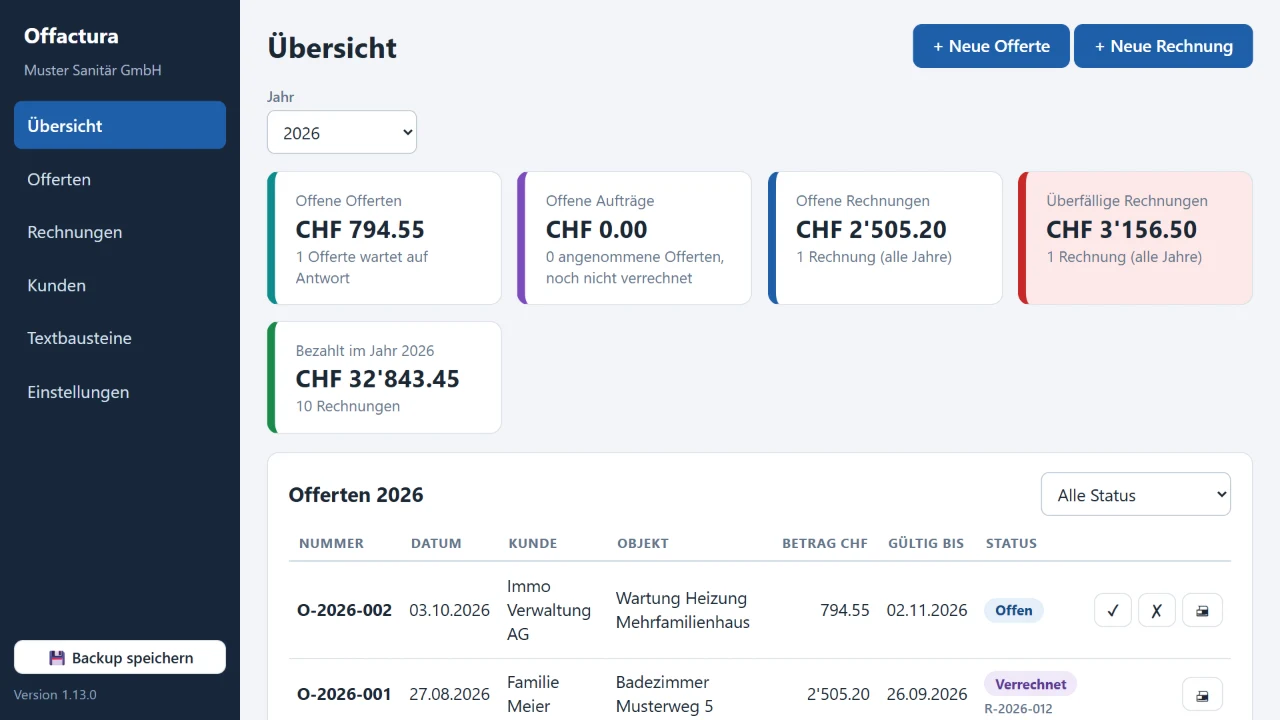Click customer Familie Meier
This screenshot has width=1280, height=720.
tap(533, 694)
